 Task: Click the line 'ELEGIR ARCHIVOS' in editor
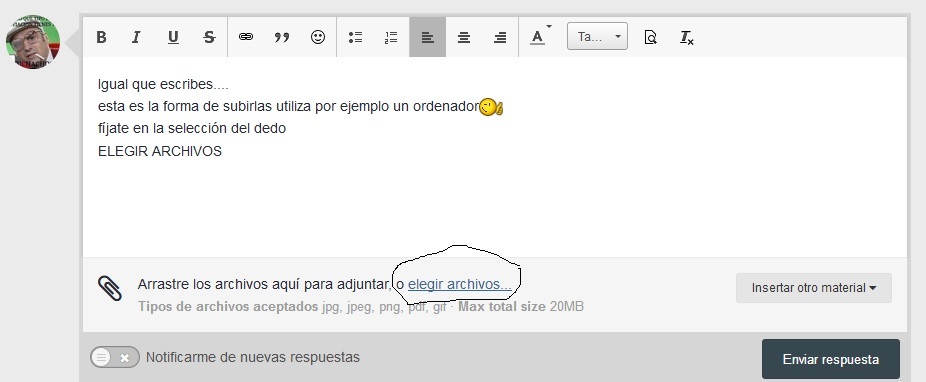[160, 151]
